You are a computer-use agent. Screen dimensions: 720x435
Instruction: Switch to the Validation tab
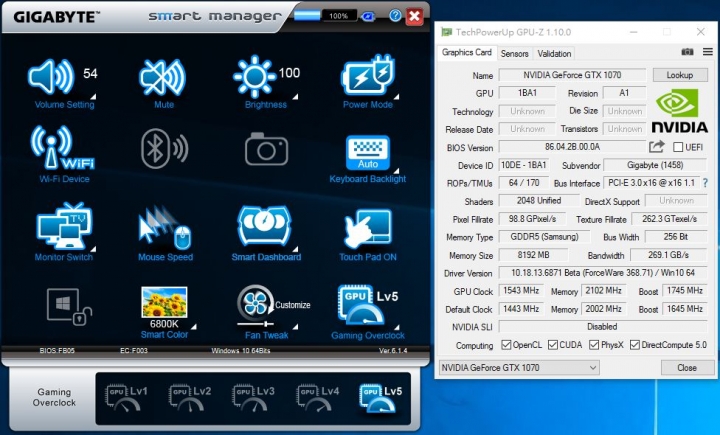tap(554, 54)
